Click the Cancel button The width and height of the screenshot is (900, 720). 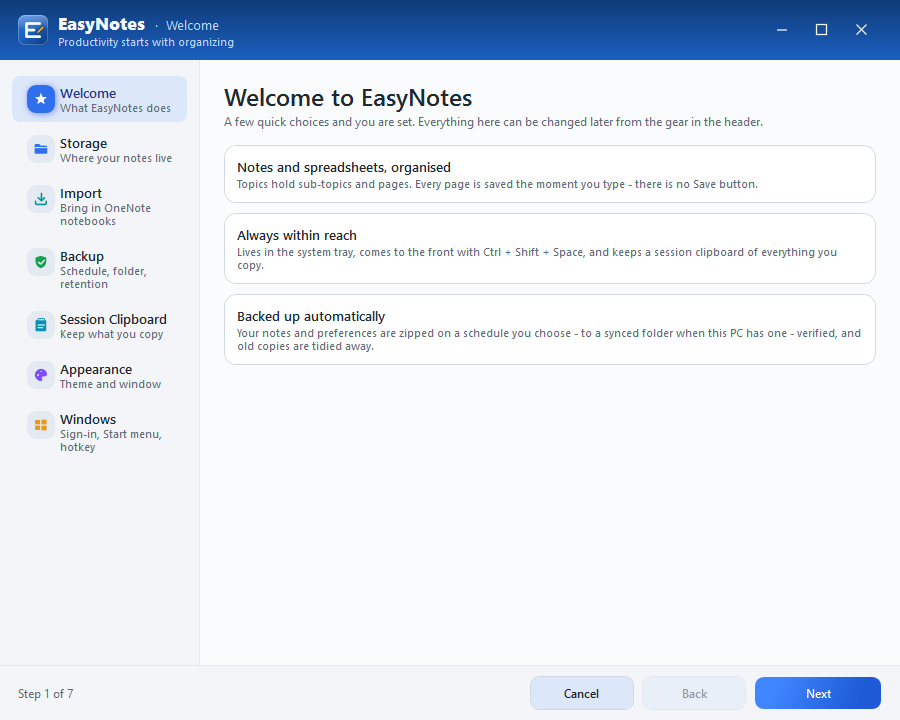click(x=581, y=693)
